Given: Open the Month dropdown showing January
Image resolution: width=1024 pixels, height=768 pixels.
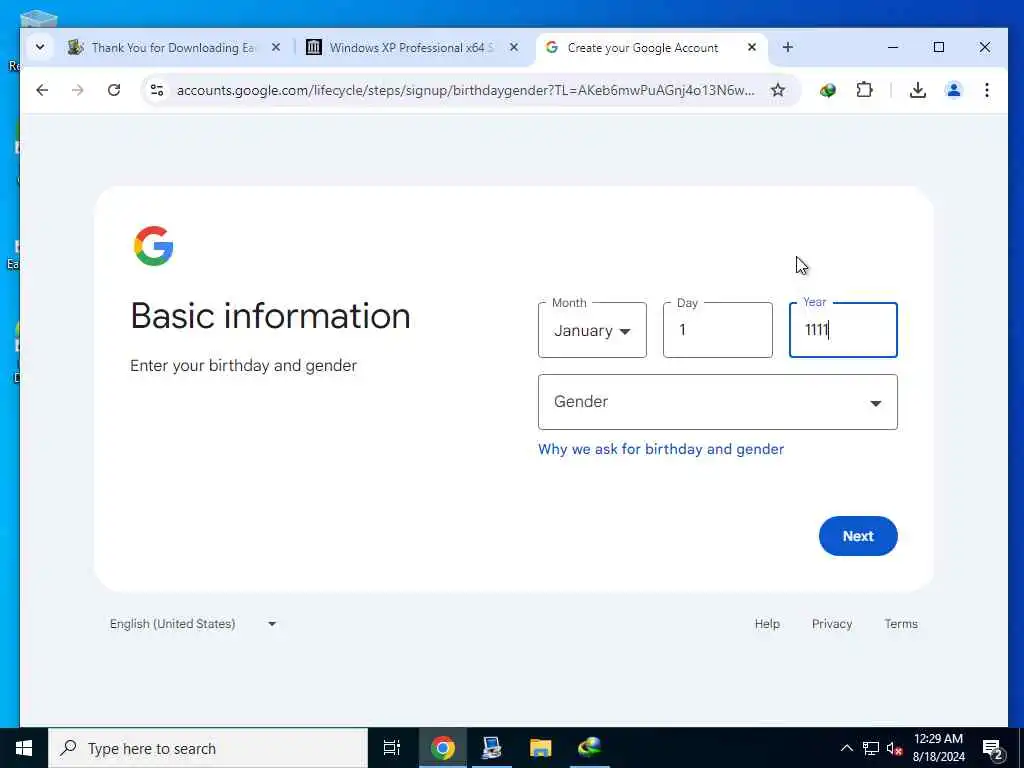Looking at the screenshot, I should [592, 330].
